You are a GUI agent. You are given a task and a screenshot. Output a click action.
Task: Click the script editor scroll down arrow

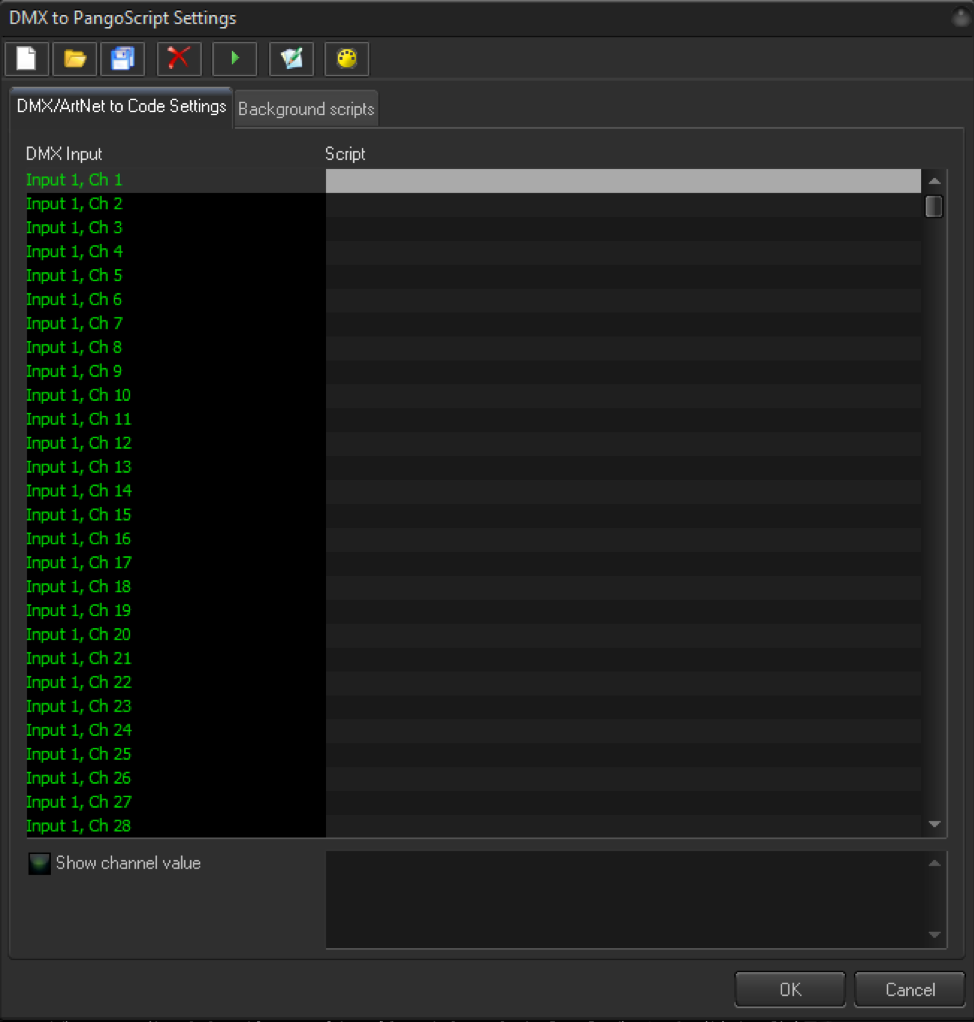click(934, 935)
